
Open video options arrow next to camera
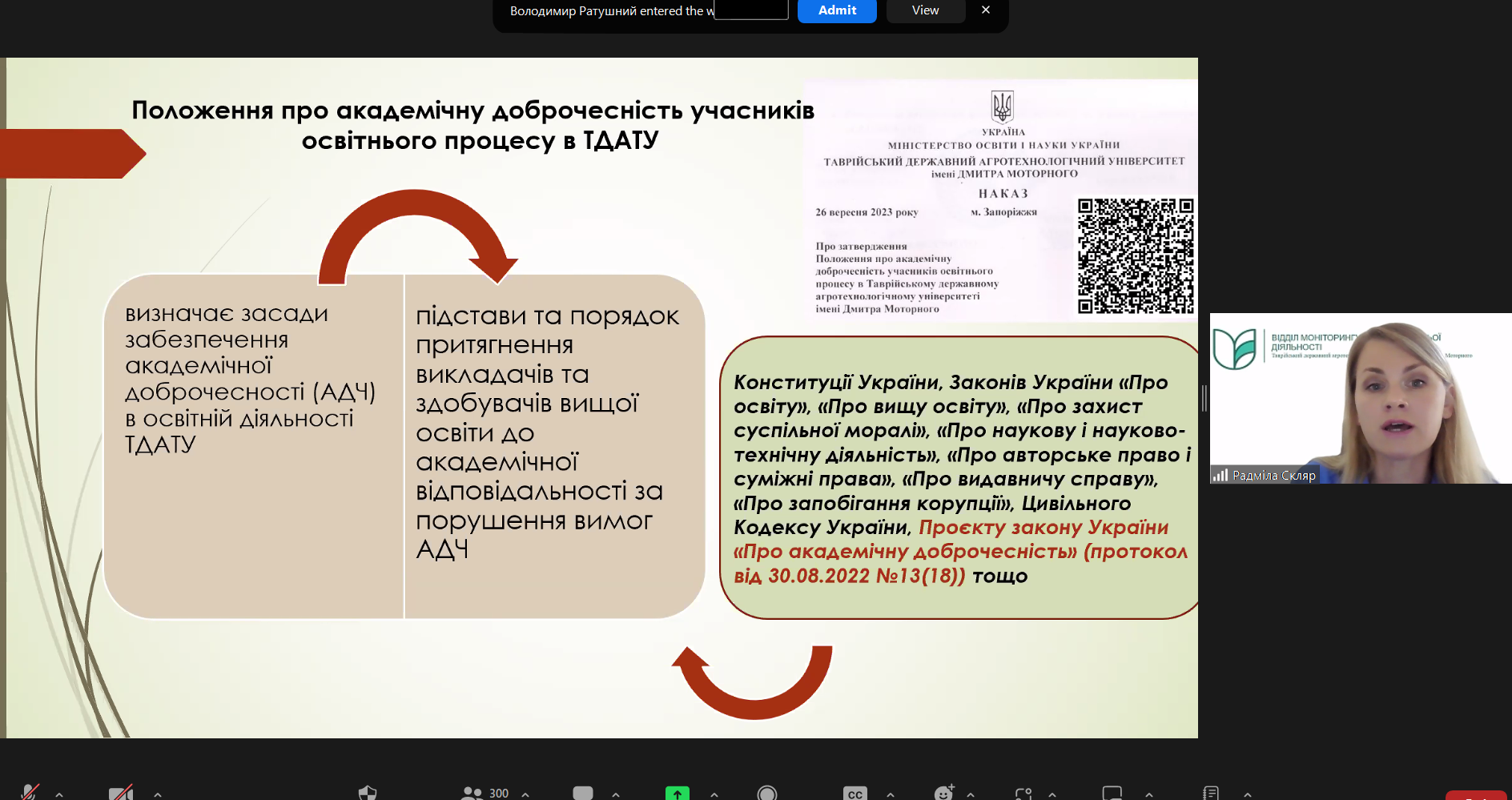[x=158, y=794]
